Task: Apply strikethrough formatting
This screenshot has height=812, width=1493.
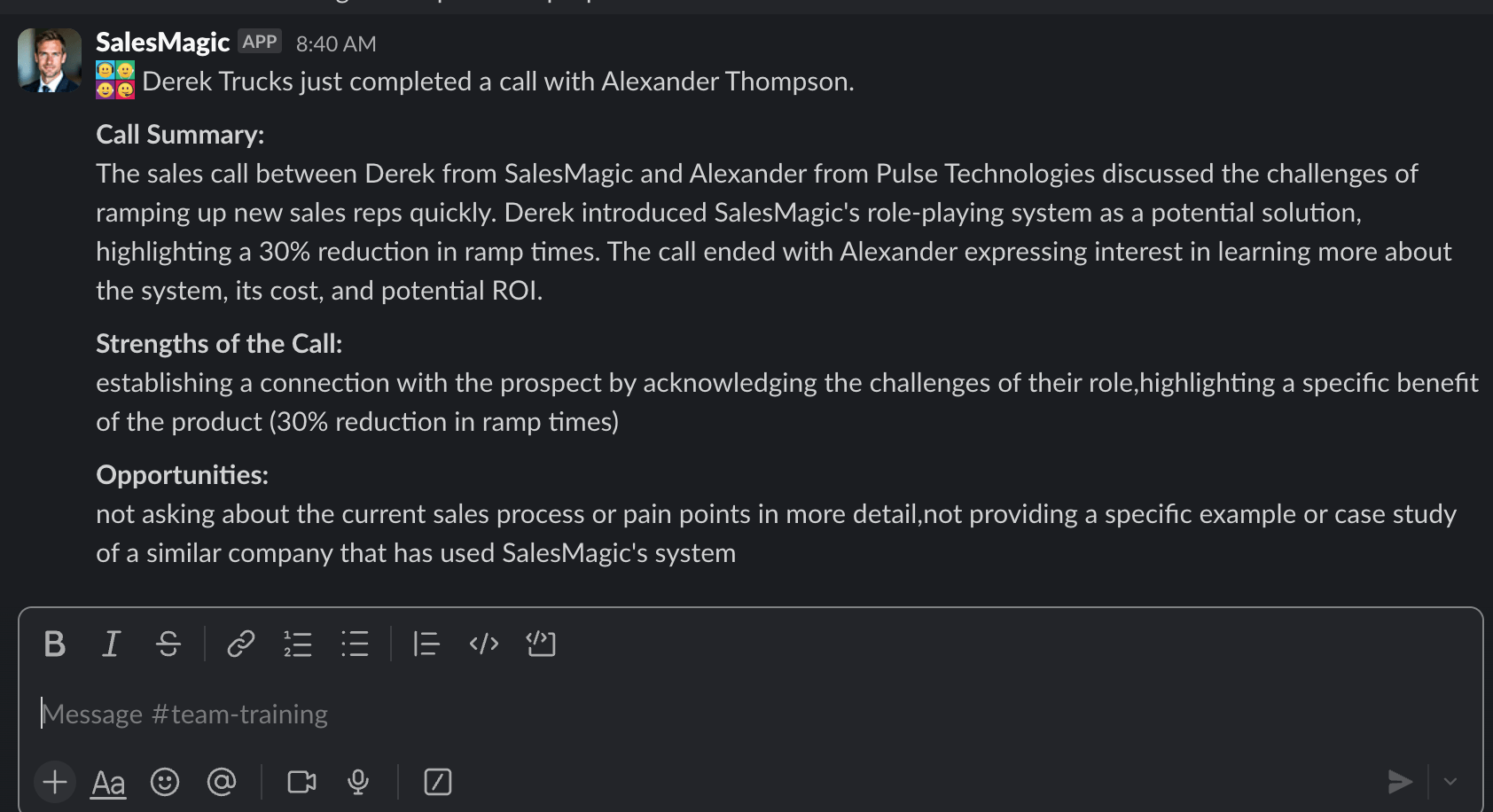Action: click(x=168, y=644)
